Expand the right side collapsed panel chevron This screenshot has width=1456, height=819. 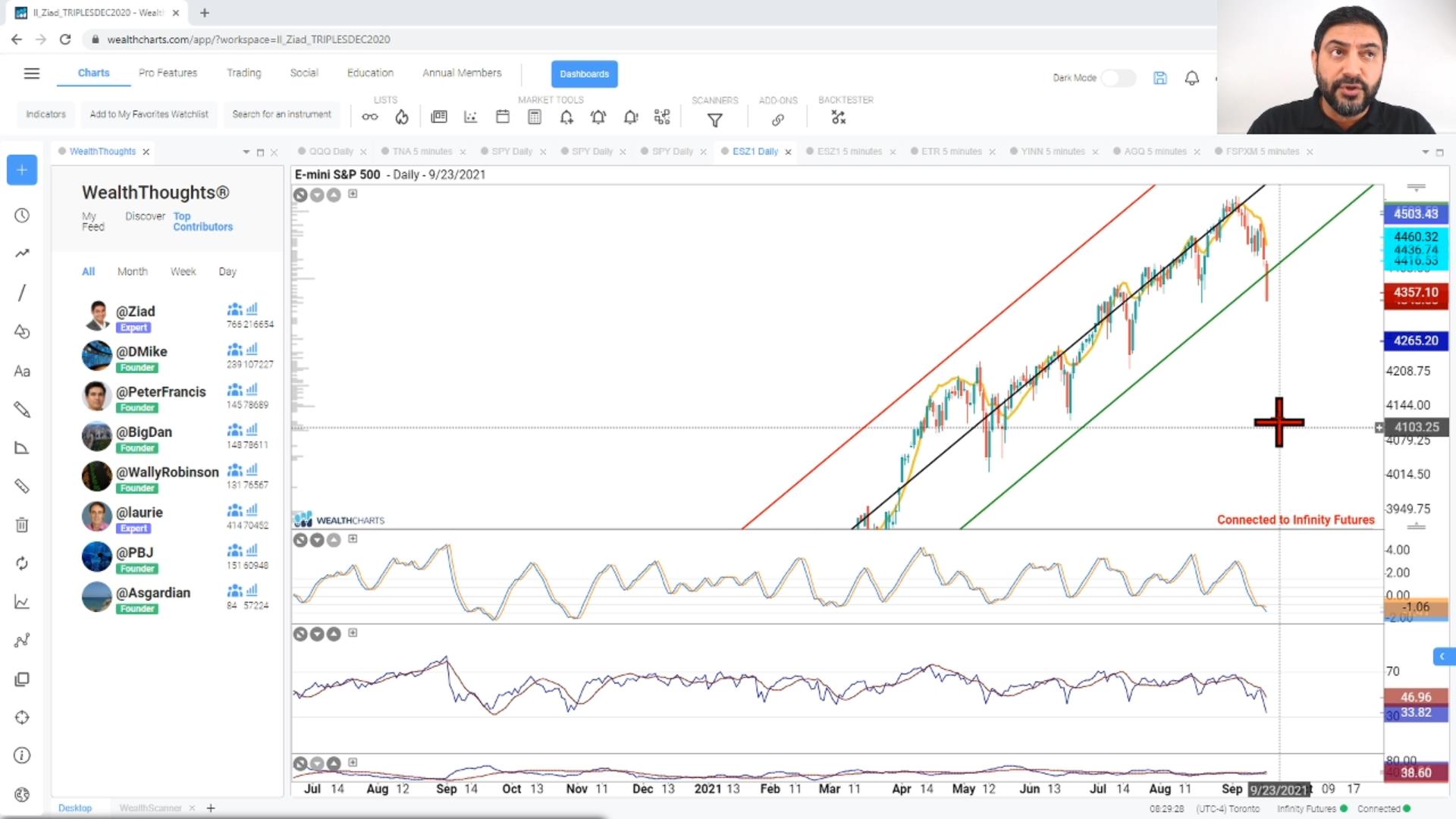(x=1443, y=656)
